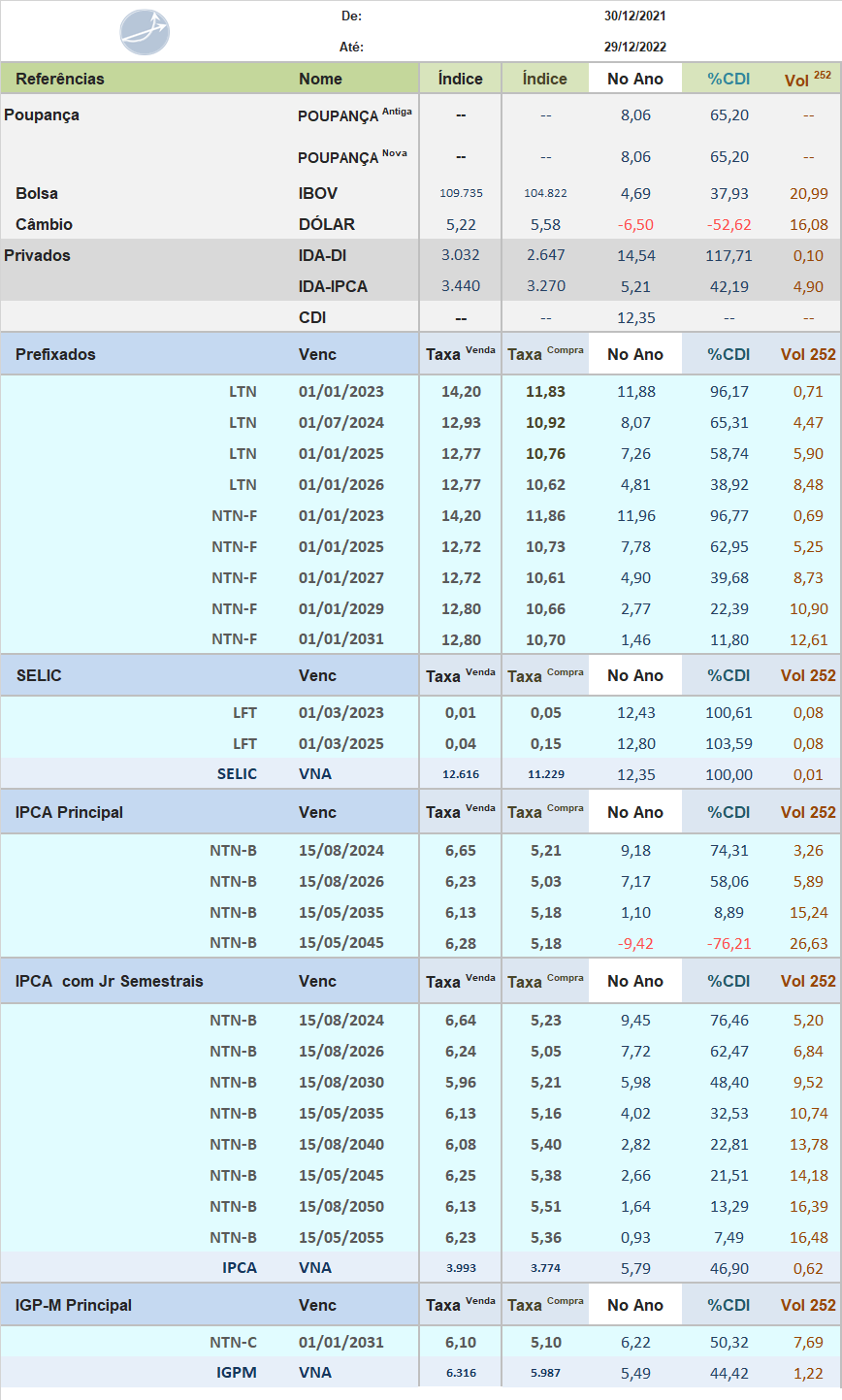
Task: Open the IPCA Principal section header
Action: tap(69, 812)
